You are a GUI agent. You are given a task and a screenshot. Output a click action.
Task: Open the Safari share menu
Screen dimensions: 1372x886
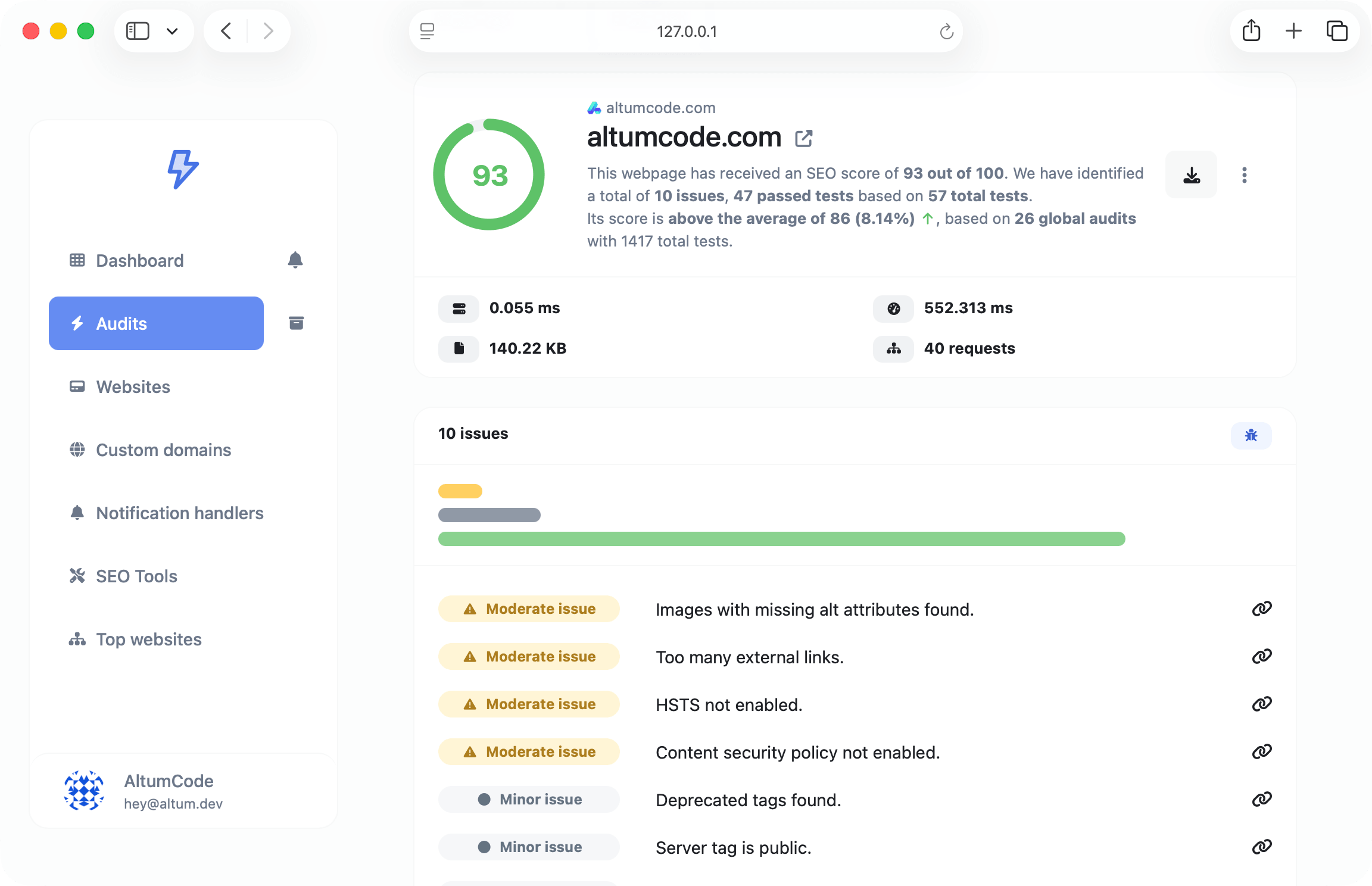point(1251,31)
